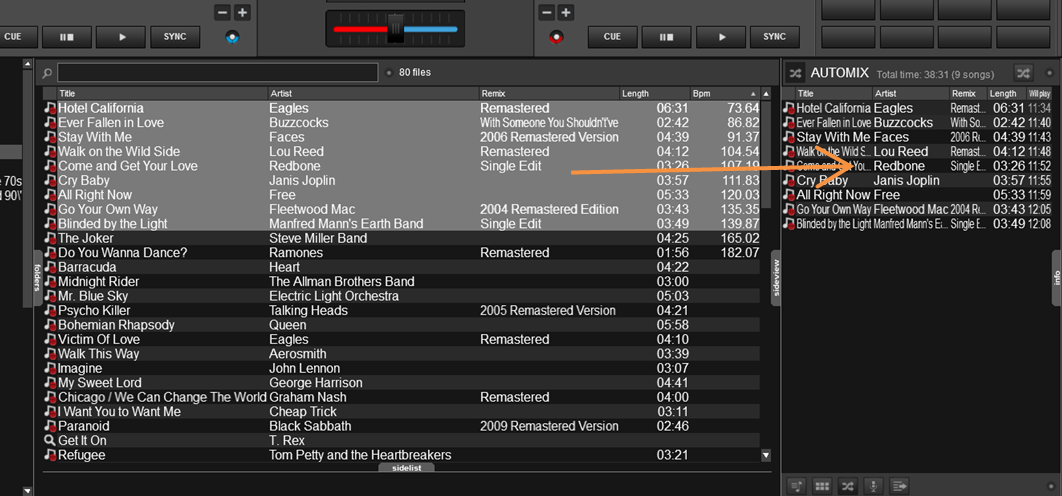
Task: Open the grid view icon in sideview footer
Action: click(822, 486)
